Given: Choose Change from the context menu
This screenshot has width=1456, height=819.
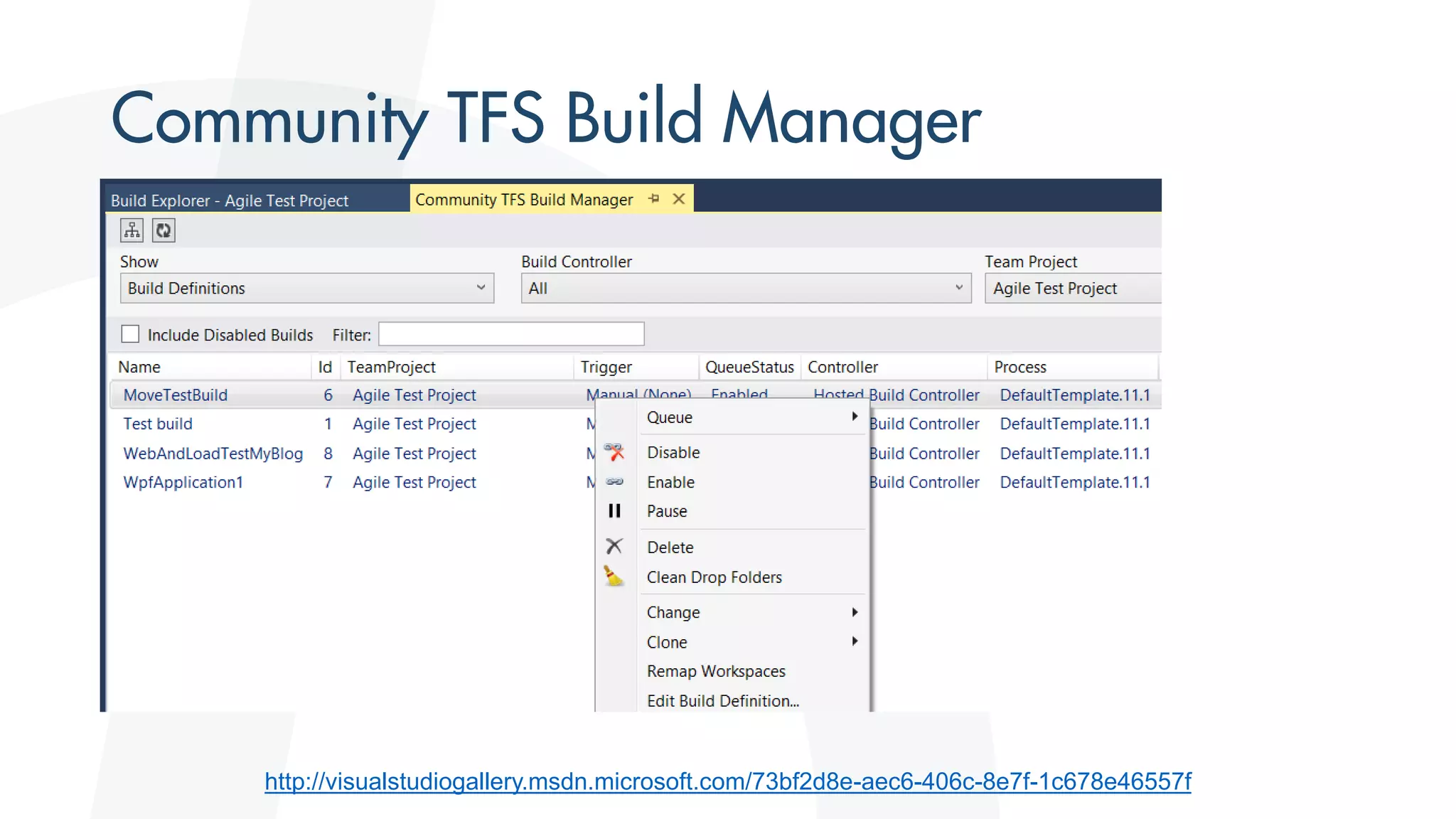Looking at the screenshot, I should coord(673,612).
